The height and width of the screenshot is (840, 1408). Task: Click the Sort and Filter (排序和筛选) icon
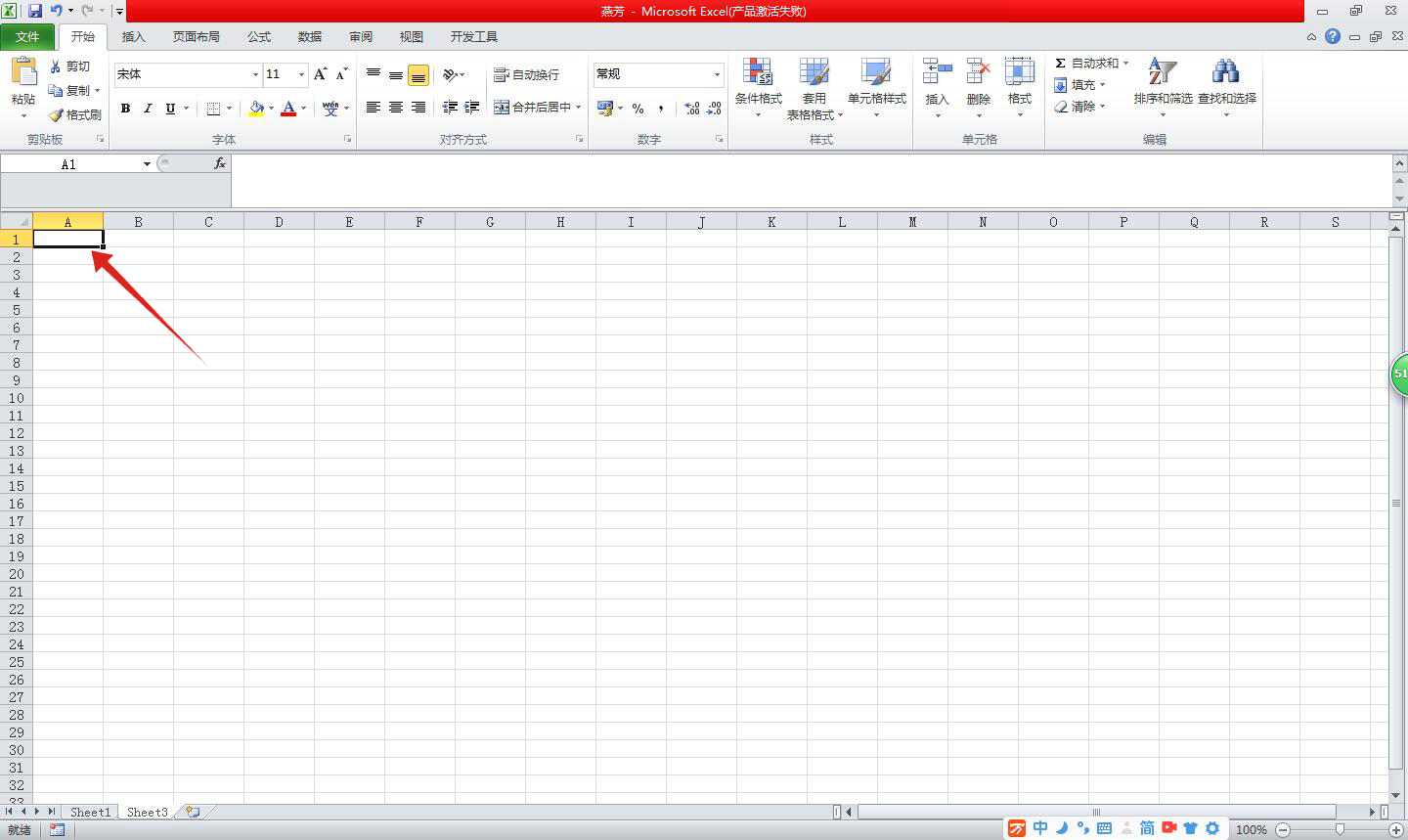[x=1162, y=71]
